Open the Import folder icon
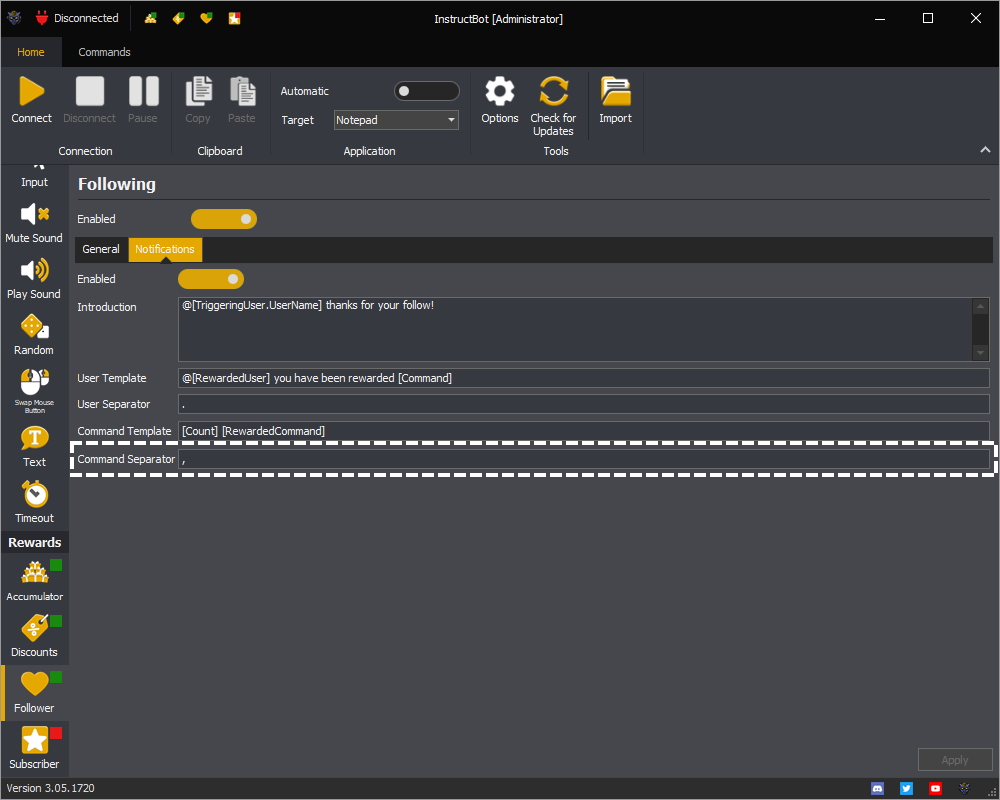The image size is (1000, 800). [x=615, y=91]
